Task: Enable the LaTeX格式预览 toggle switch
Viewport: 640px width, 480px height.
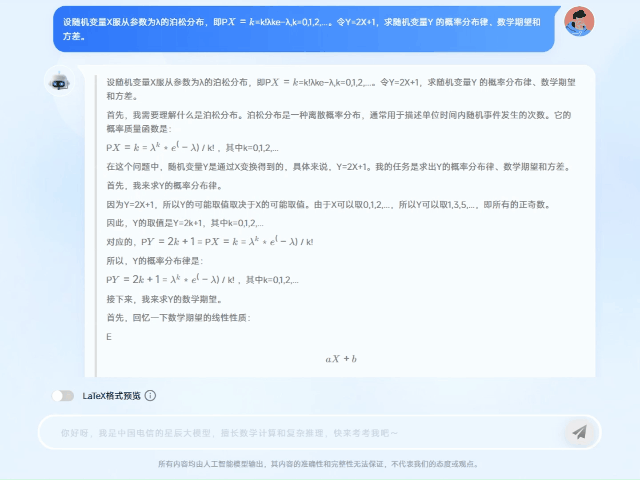Action: pos(64,396)
